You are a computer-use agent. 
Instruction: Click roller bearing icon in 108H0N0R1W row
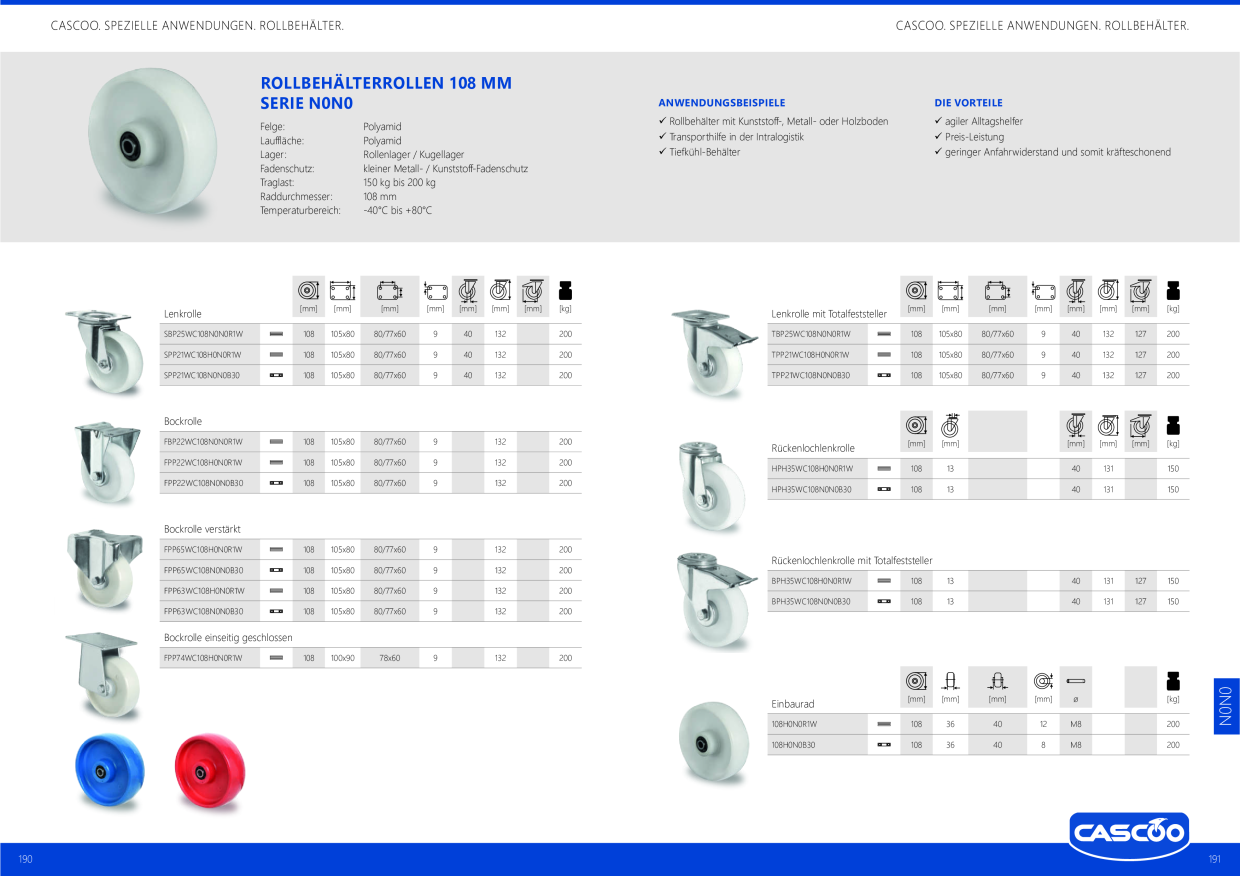pyautogui.click(x=884, y=723)
